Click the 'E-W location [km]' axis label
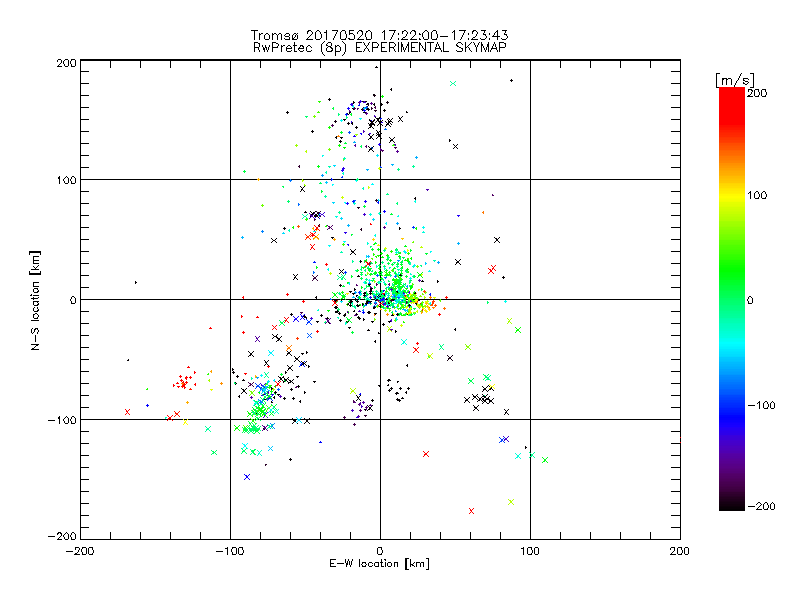Image resolution: width=800 pixels, height=600 pixels. coord(379,564)
